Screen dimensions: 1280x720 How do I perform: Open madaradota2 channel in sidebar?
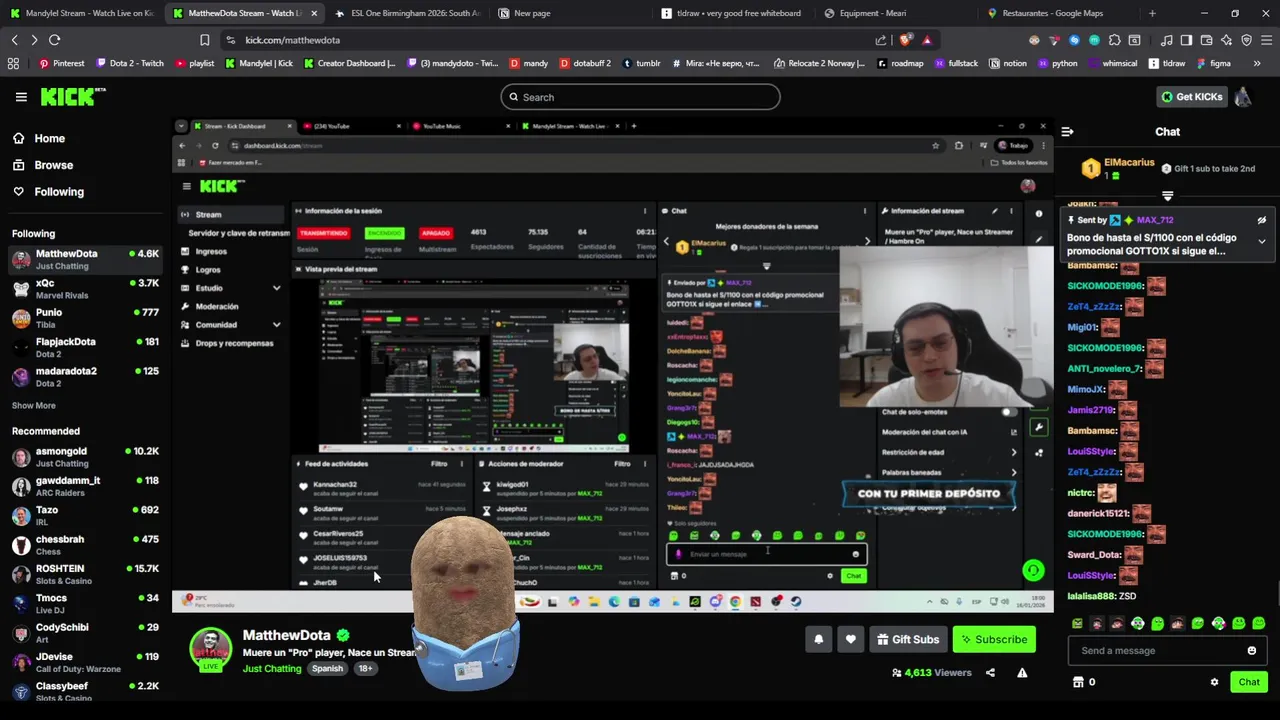pyautogui.click(x=85, y=376)
